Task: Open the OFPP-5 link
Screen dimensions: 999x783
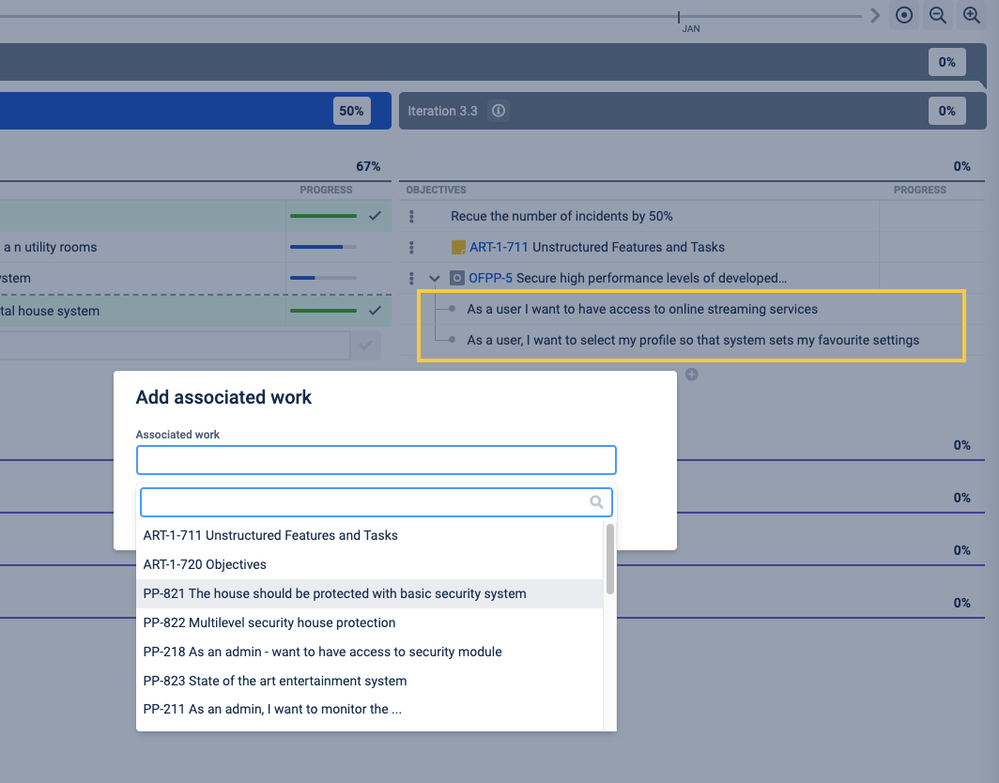Action: [x=491, y=278]
